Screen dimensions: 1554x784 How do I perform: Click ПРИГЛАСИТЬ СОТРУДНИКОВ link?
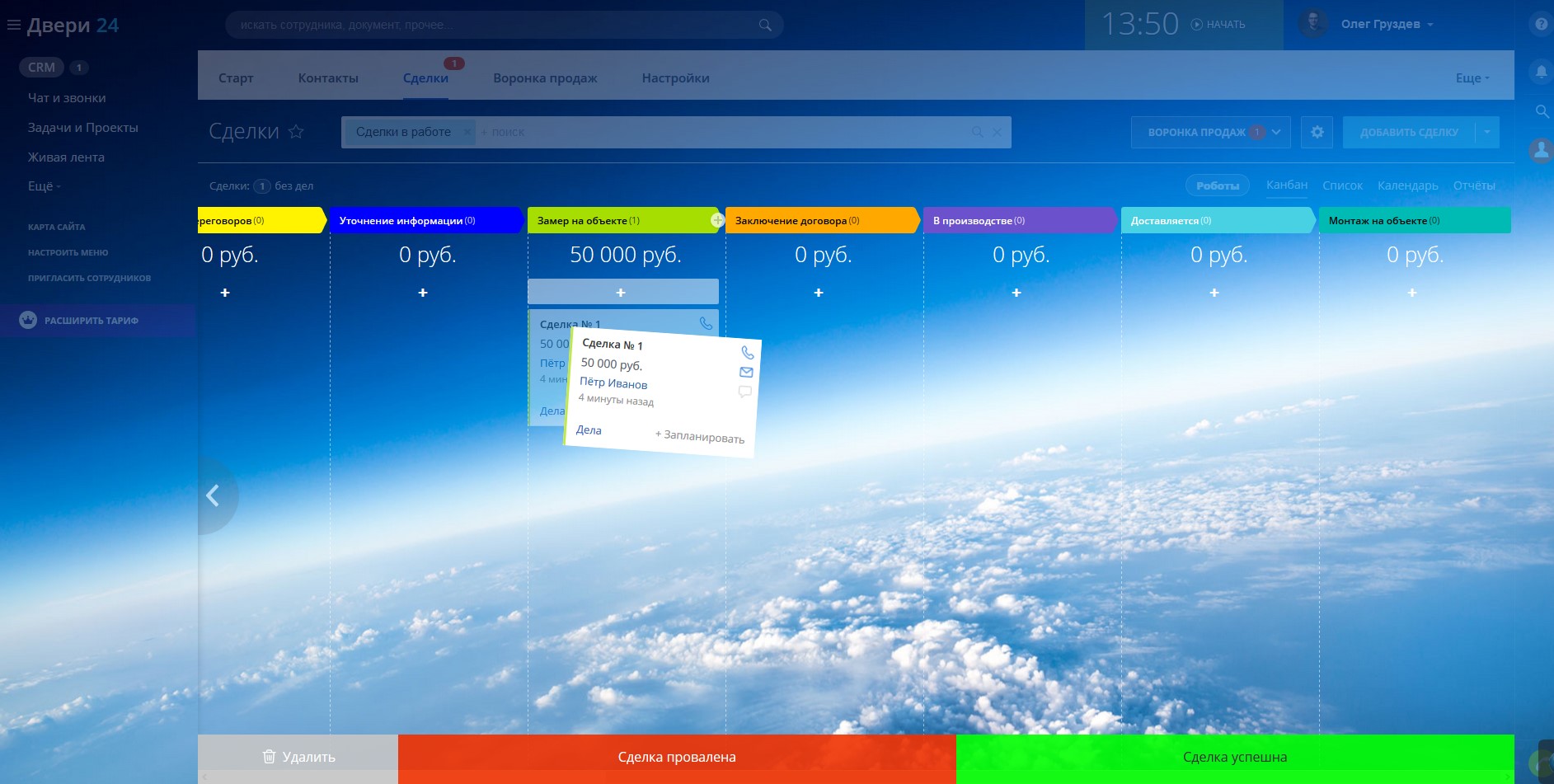pos(89,278)
